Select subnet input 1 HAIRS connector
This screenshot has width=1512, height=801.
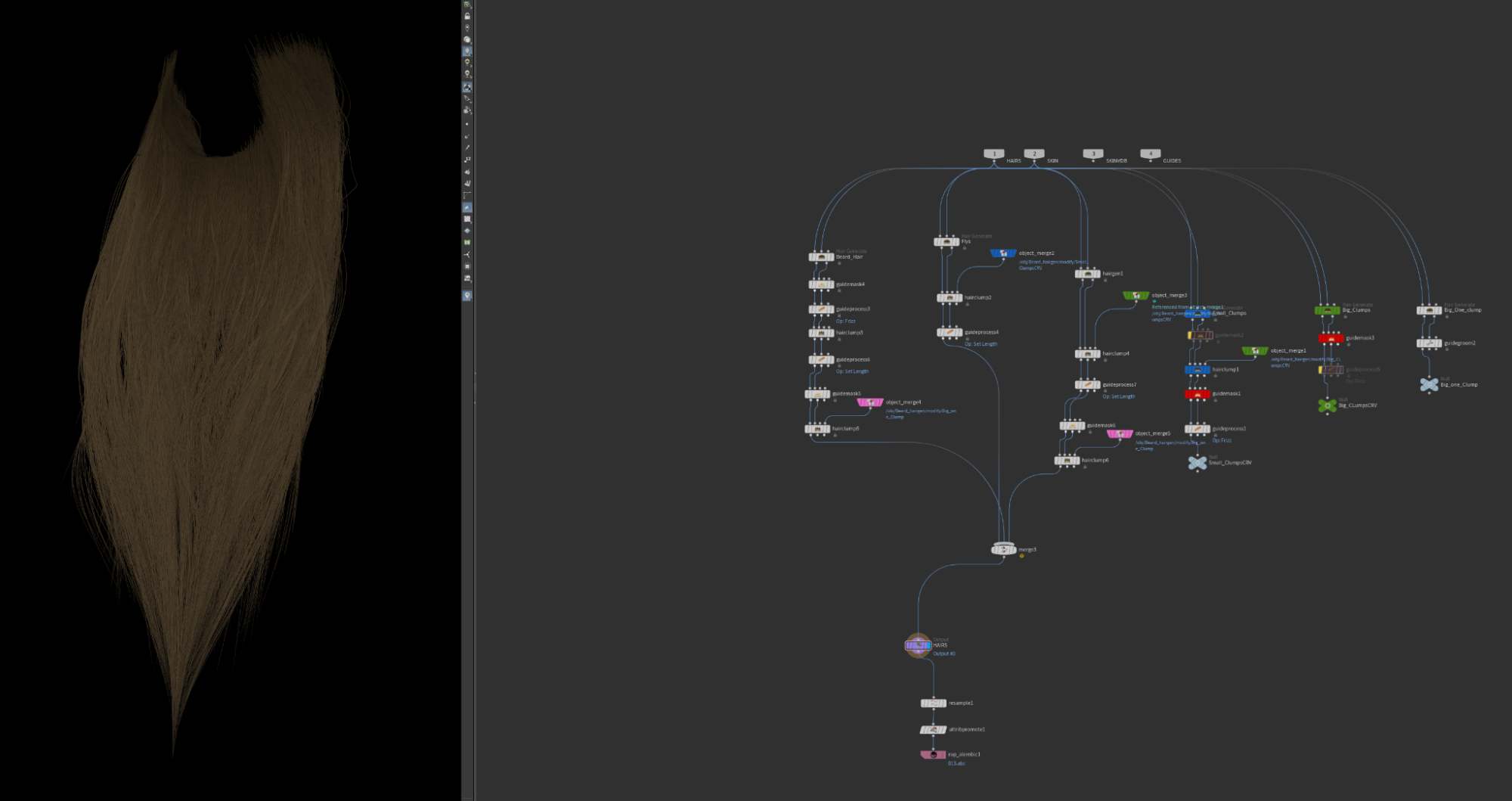994,154
